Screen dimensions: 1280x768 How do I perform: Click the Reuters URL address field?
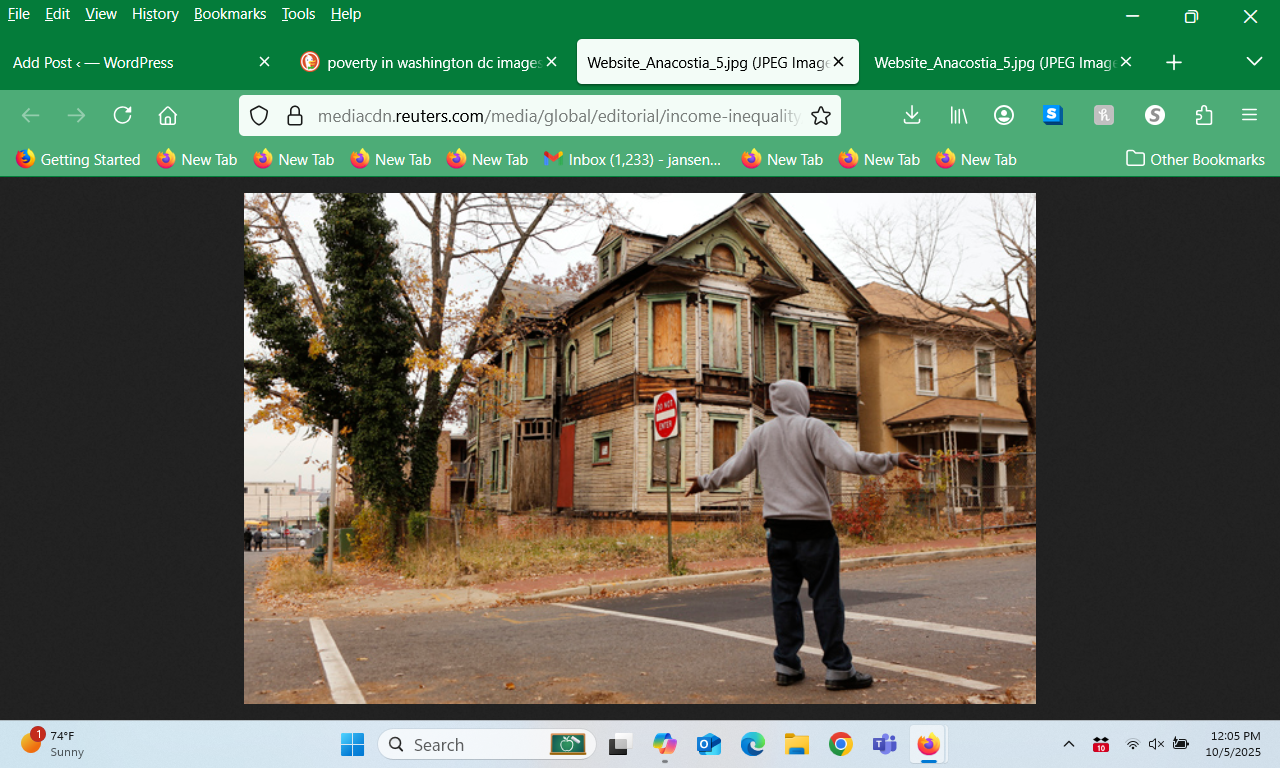(x=558, y=116)
